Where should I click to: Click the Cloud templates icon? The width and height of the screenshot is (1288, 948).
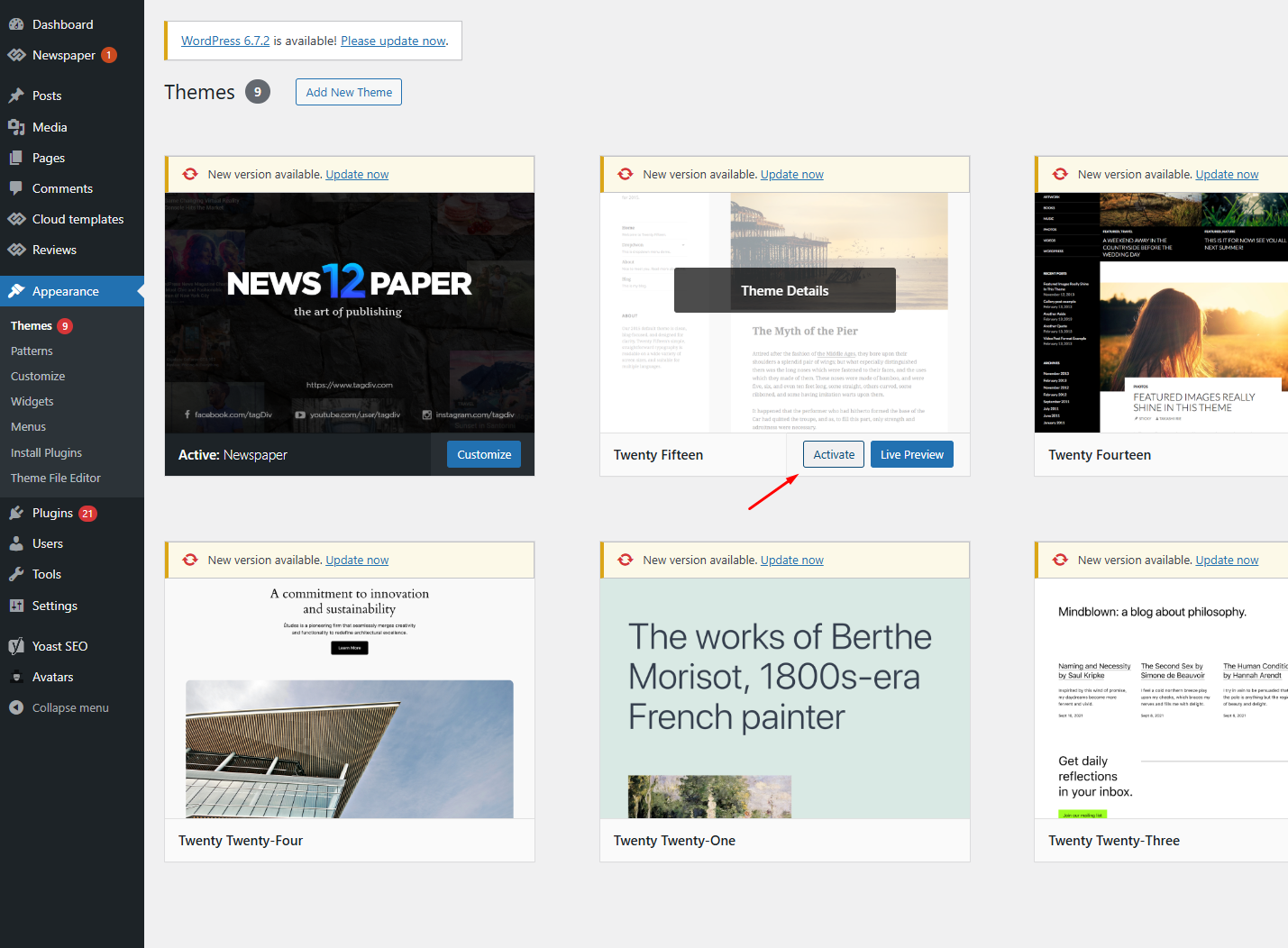[16, 219]
